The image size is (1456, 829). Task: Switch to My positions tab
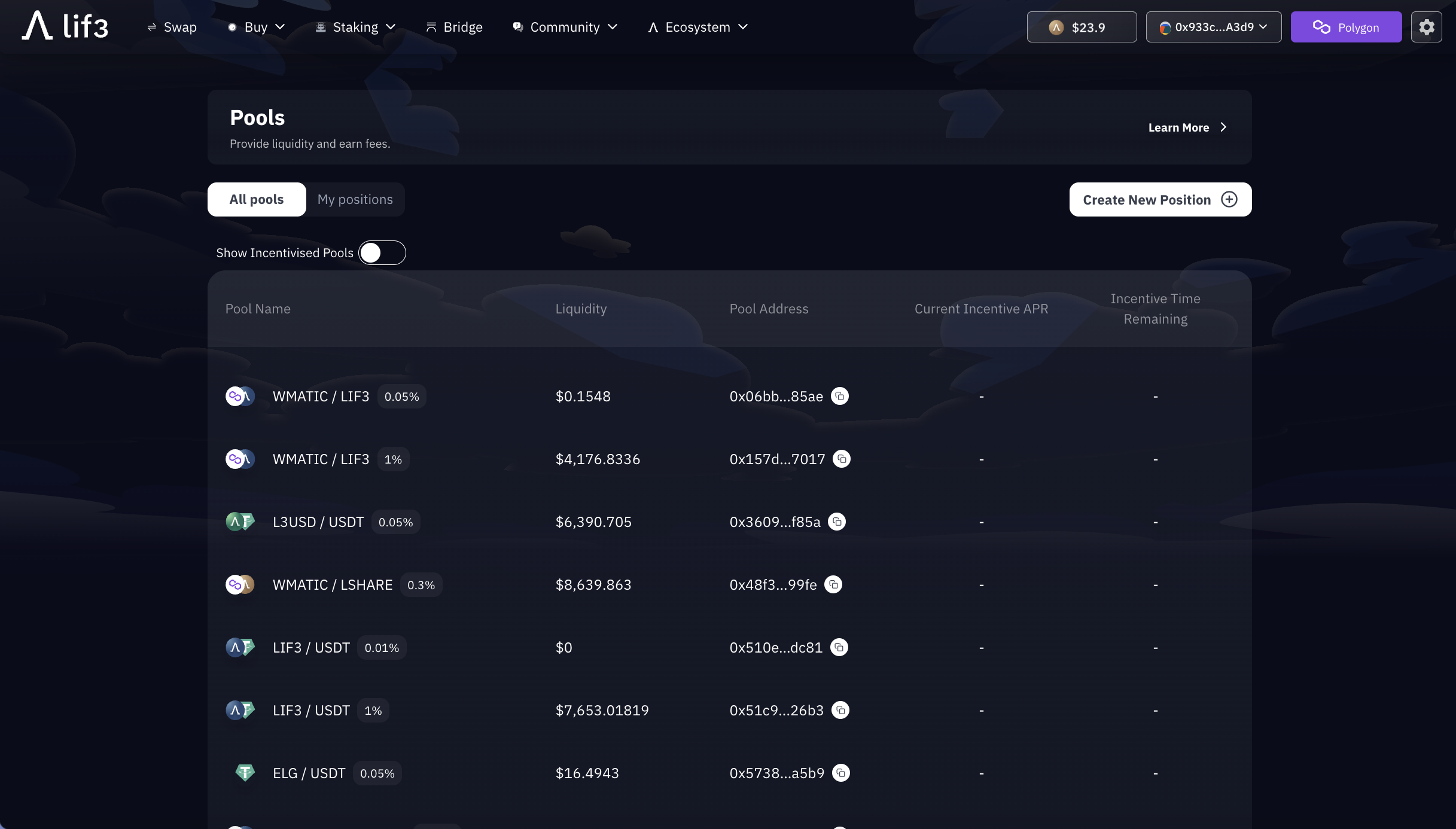pos(355,199)
